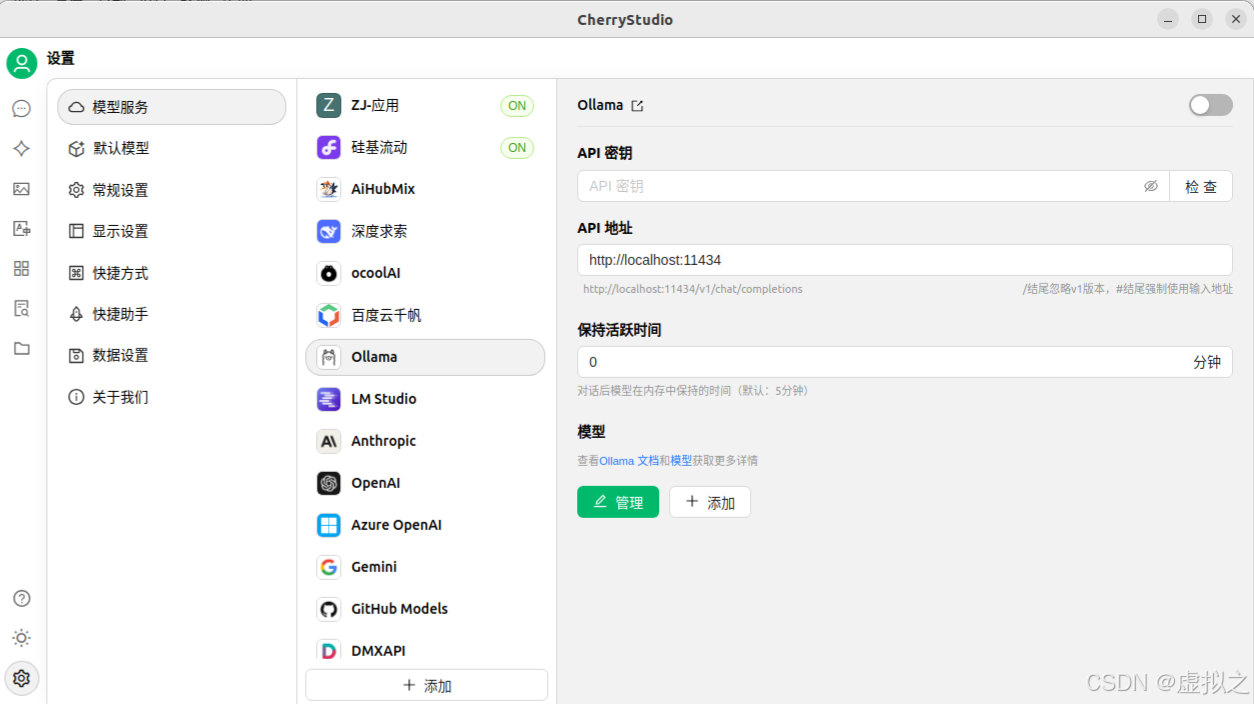
Task: Open 默认模型 settings section
Action: point(172,148)
